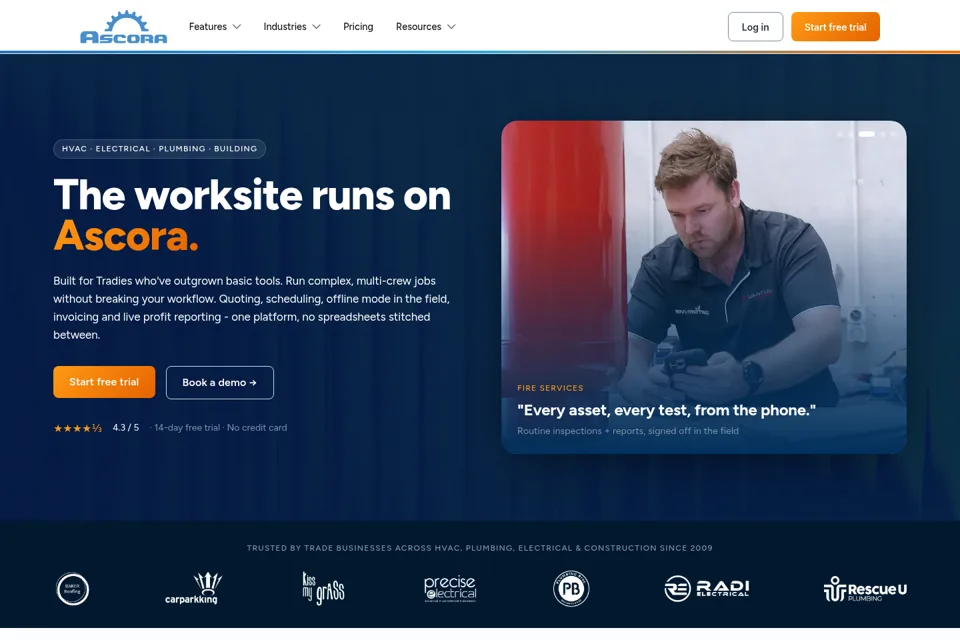The image size is (960, 640).
Task: Click 'Routine inspections + reports' caption
Action: (628, 431)
